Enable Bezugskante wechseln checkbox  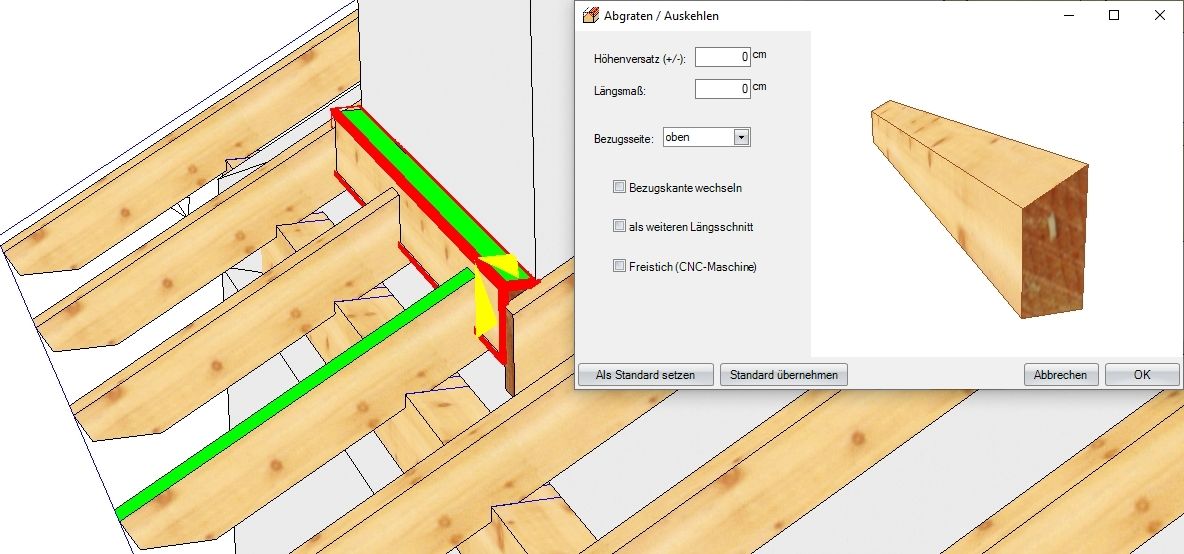pos(619,187)
